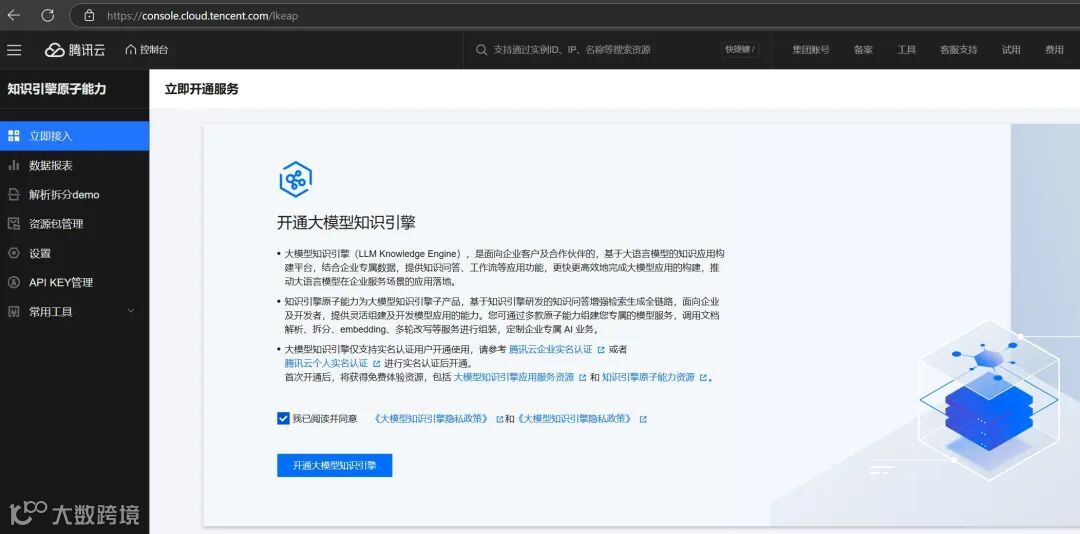
Task: Open 备案 in the top bar
Action: (863, 50)
